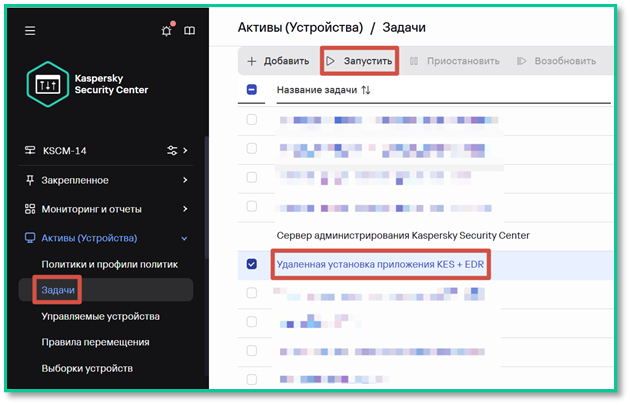Click the KSCM-14 server name

(65, 151)
